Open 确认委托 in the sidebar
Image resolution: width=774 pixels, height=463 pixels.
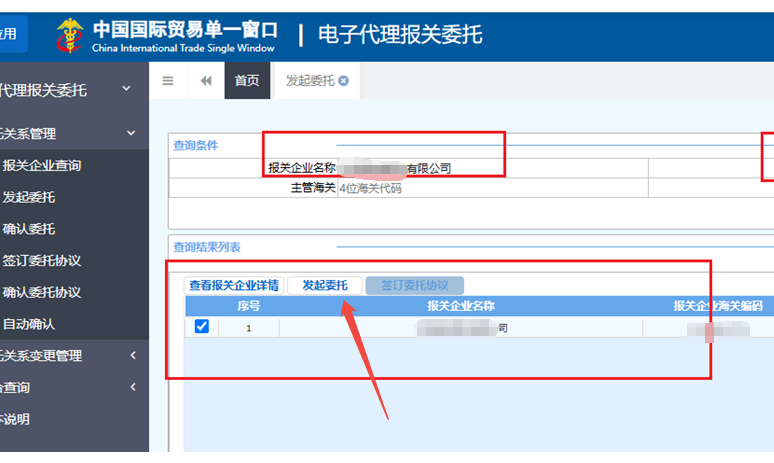[x=29, y=229]
